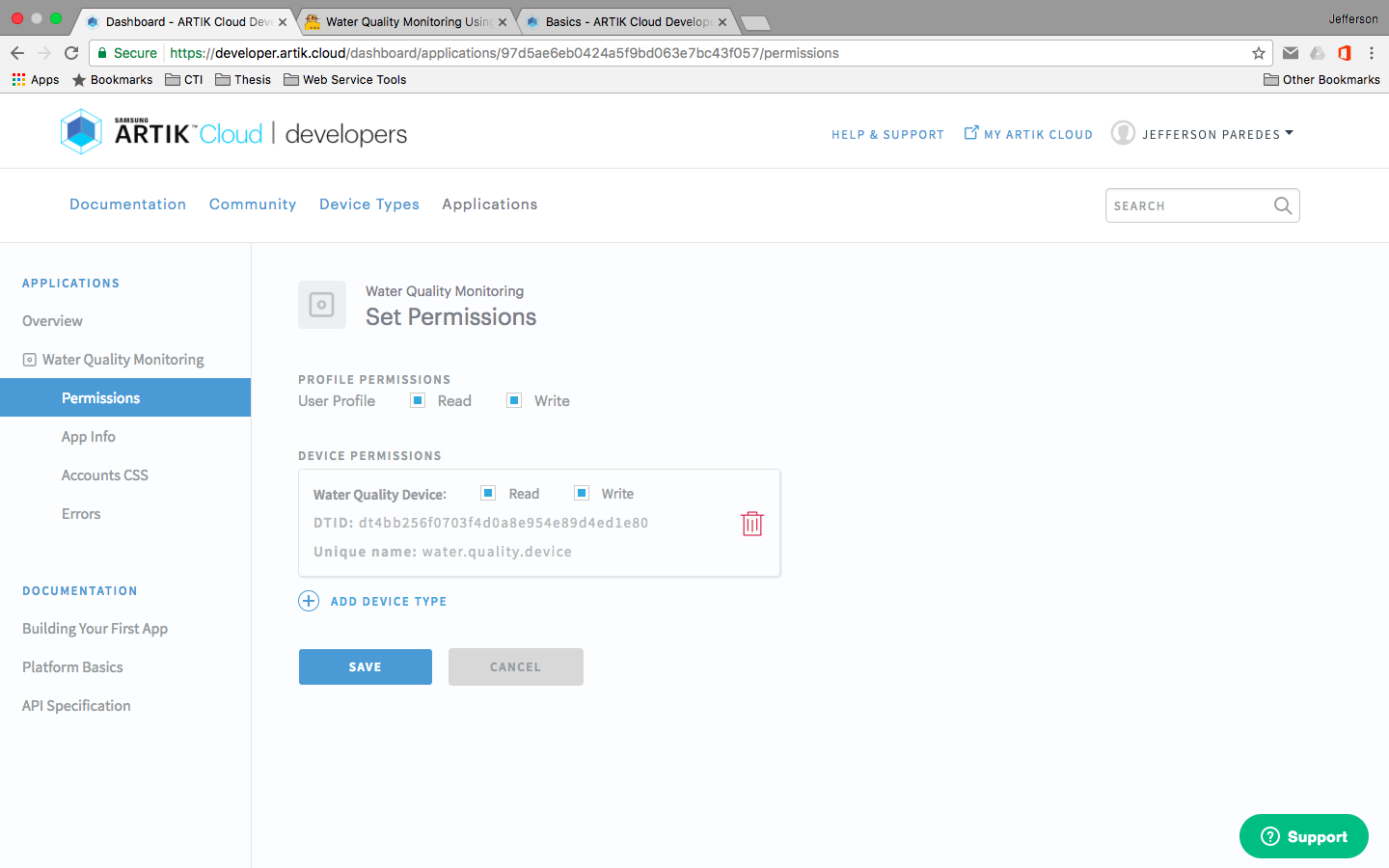Open the Thesis bookmarks folder
This screenshot has height=868, width=1389.
243,80
